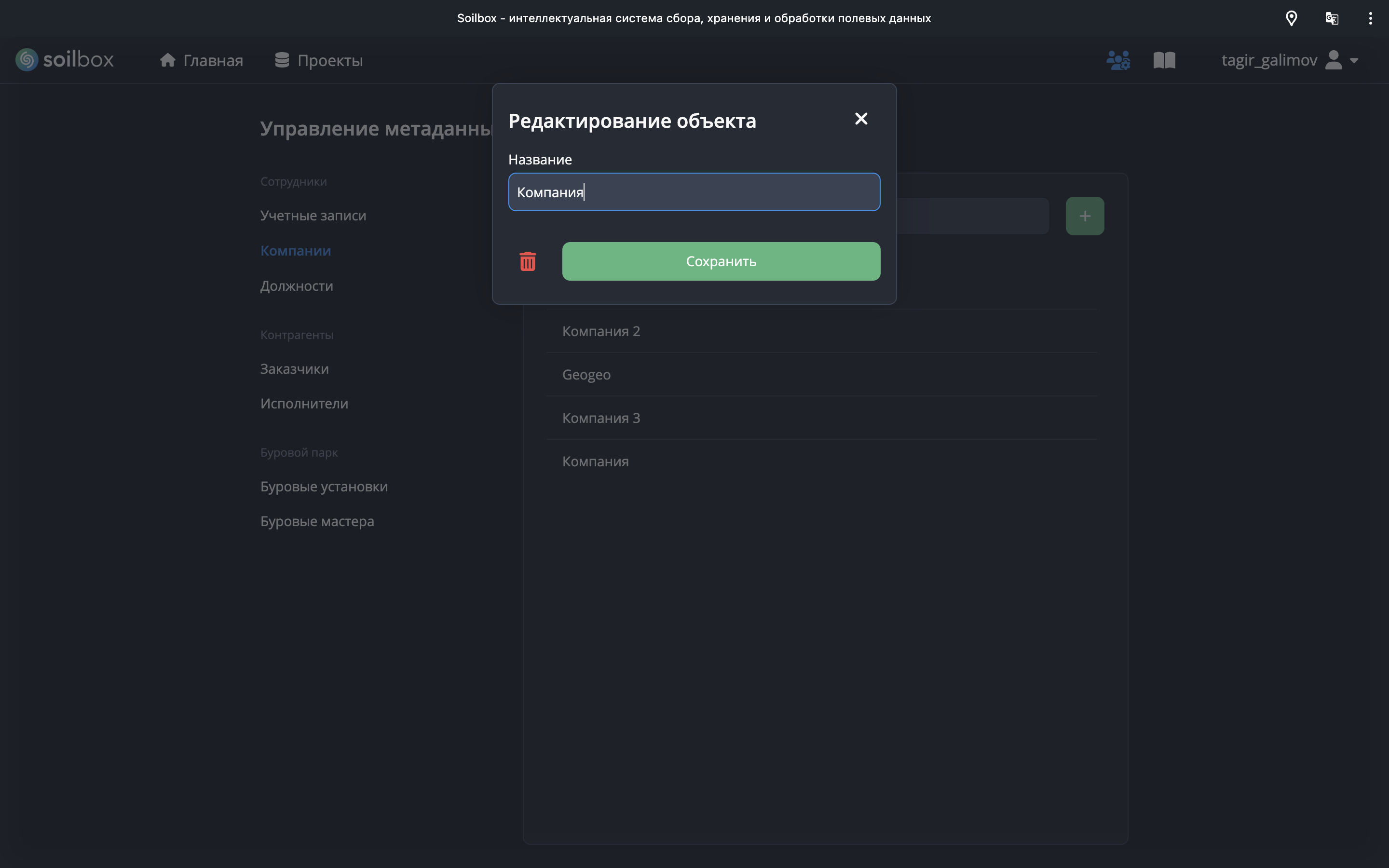This screenshot has height=868, width=1389.
Task: Click the browser translate icon
Action: pos(1332,18)
